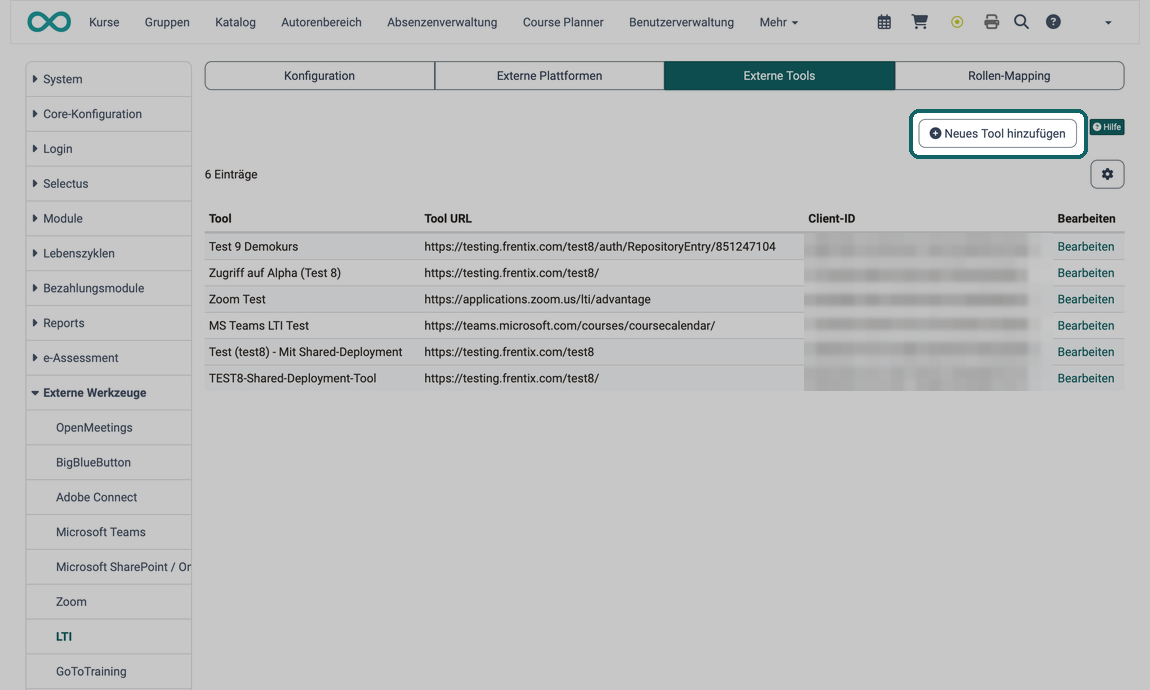The image size is (1150, 690).
Task: Expand the e-Assessment section
Action: pos(109,358)
